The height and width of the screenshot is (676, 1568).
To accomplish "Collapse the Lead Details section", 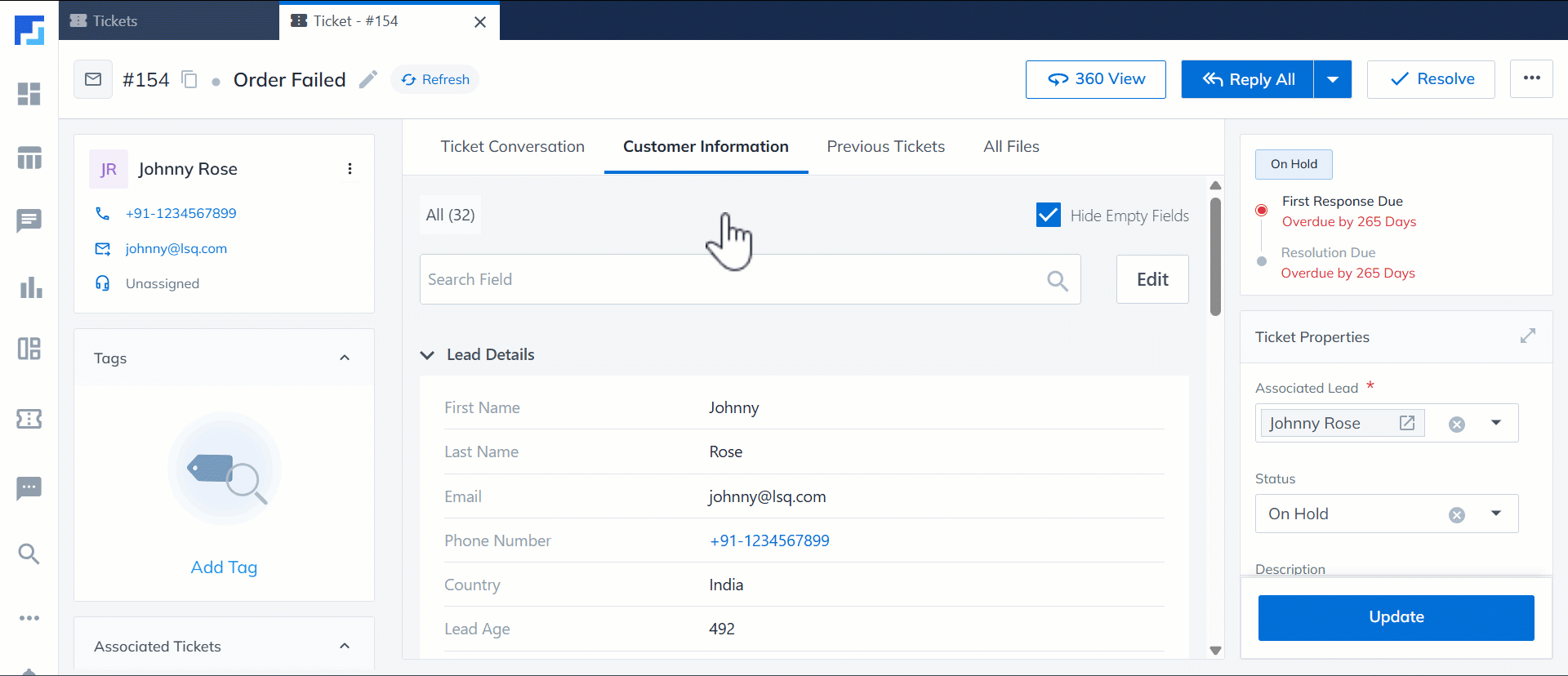I will (427, 355).
